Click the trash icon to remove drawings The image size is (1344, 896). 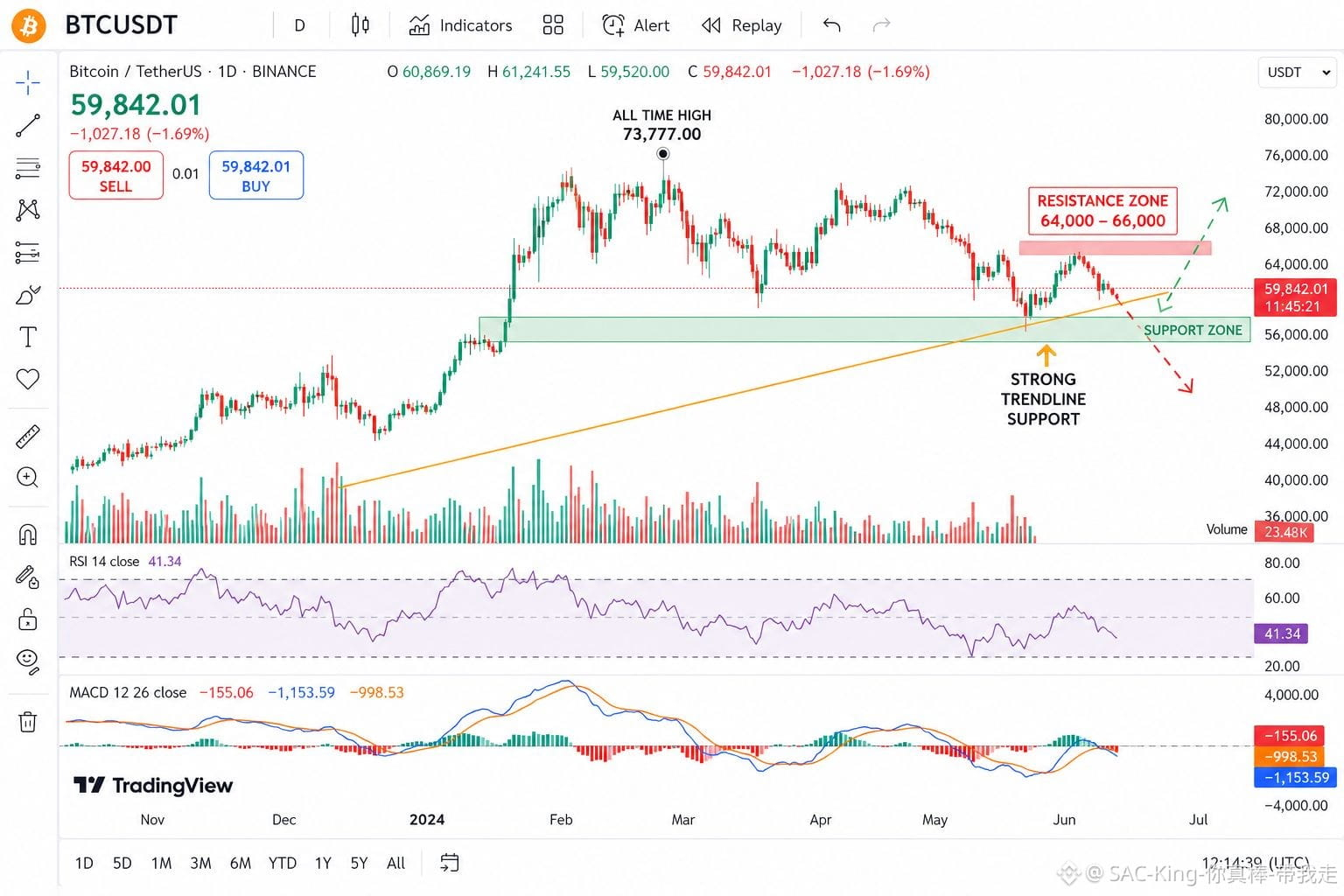[28, 722]
